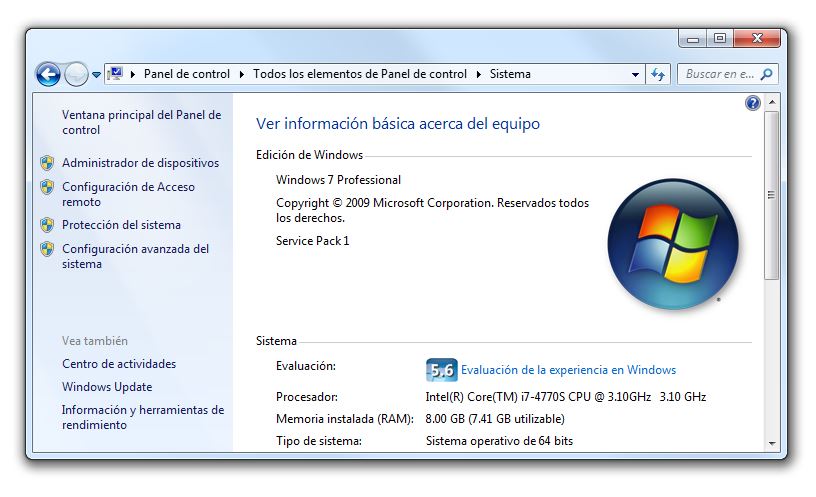This screenshot has height=497, width=816.
Task: Expand the arrow before Panel de control
Action: [x=133, y=74]
